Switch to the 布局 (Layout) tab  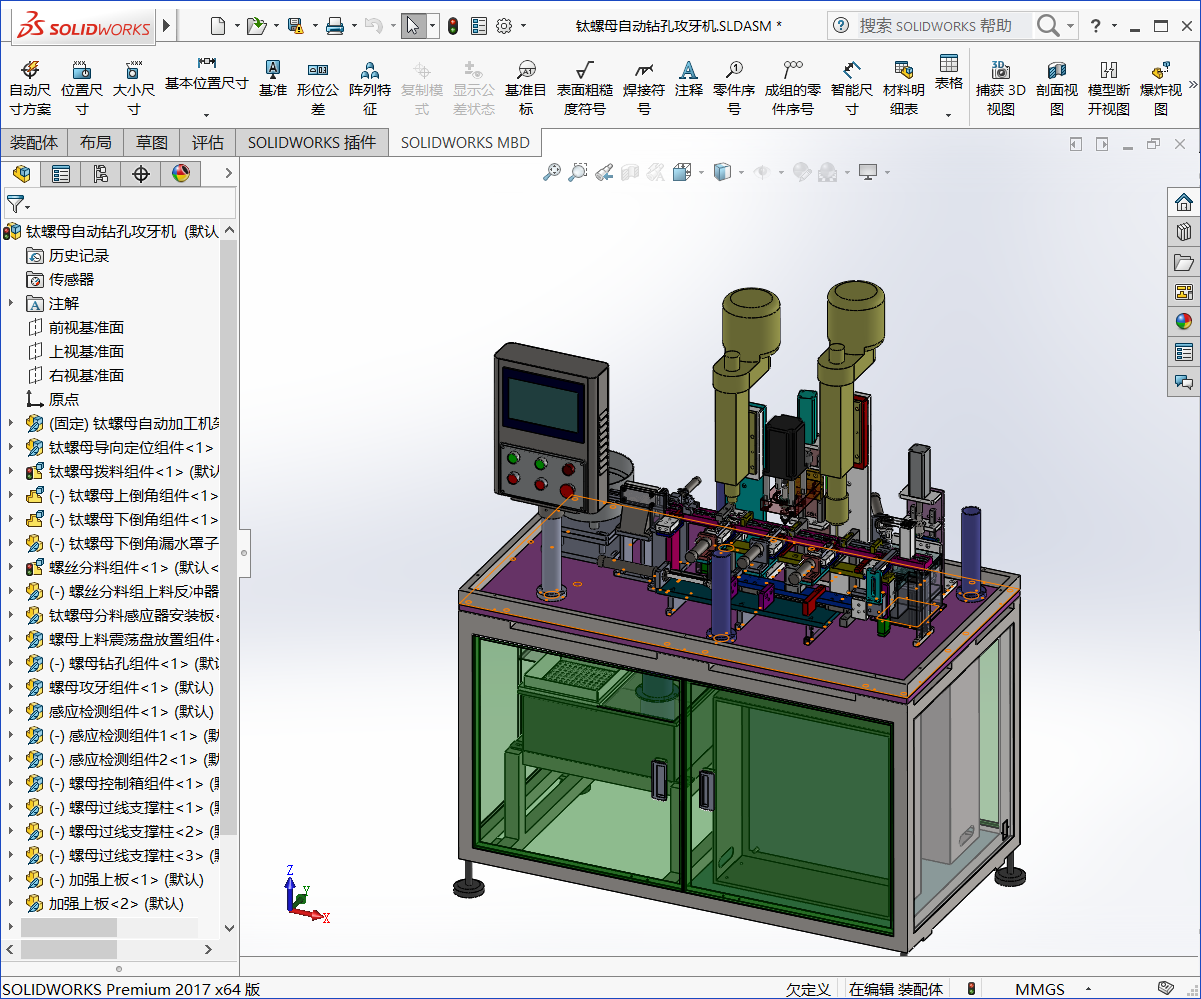point(96,142)
